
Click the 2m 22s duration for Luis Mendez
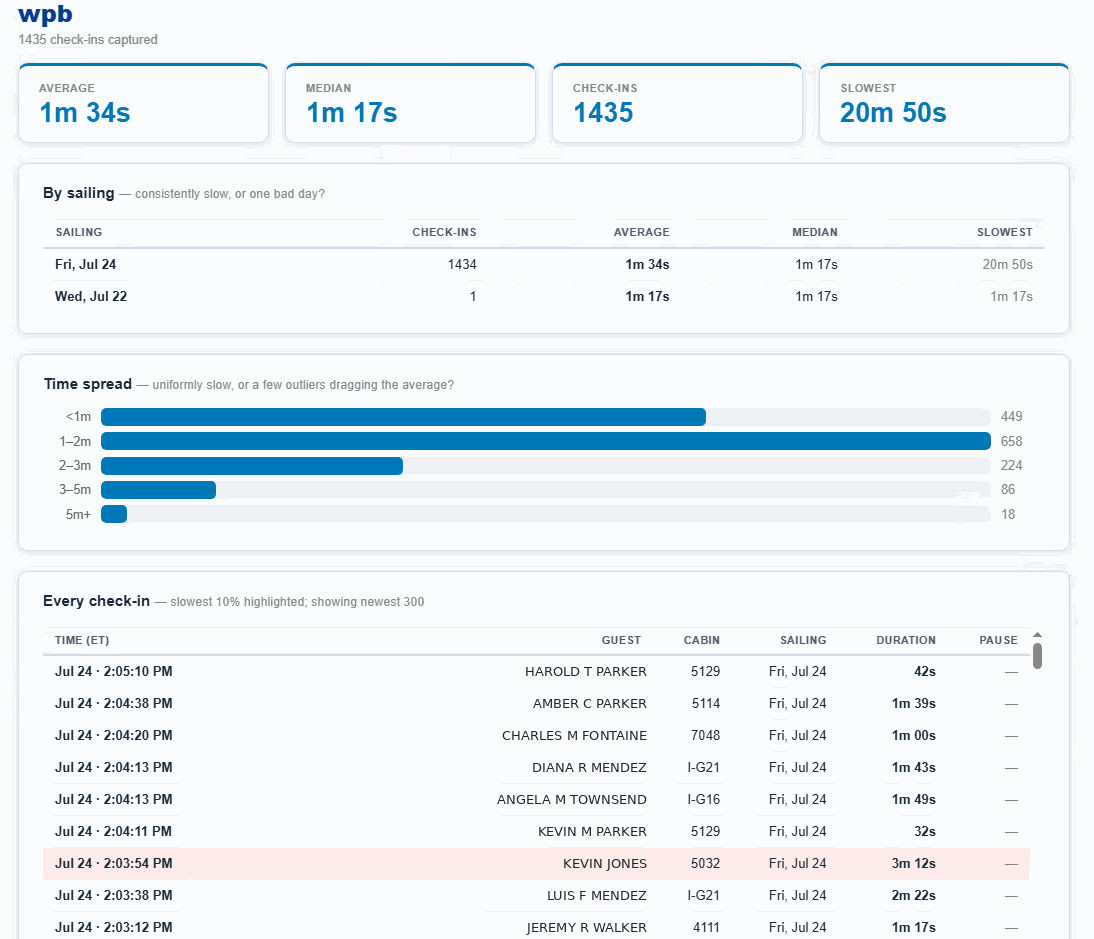click(x=913, y=896)
